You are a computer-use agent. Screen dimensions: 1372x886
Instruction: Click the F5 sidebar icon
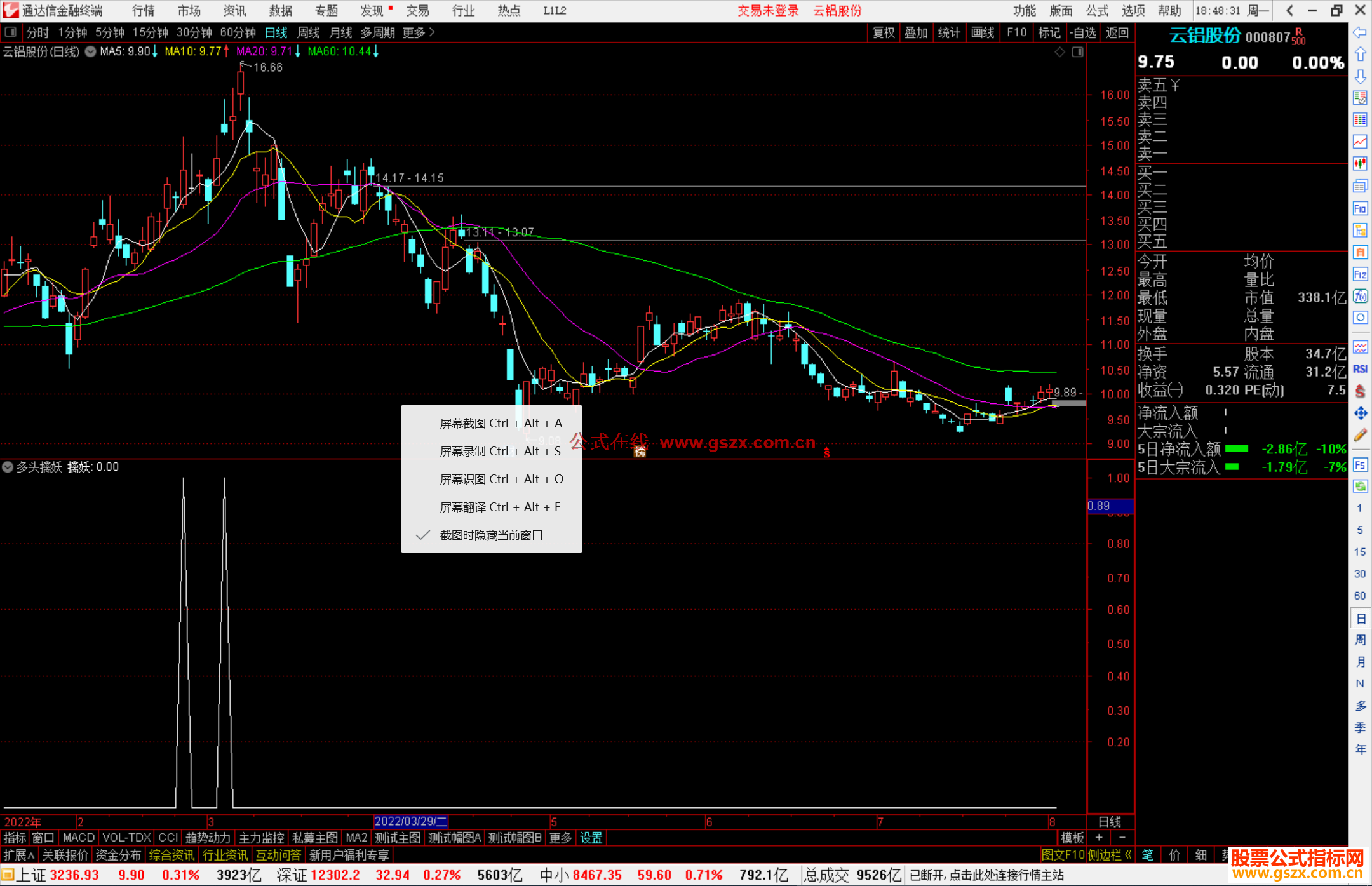(1360, 465)
